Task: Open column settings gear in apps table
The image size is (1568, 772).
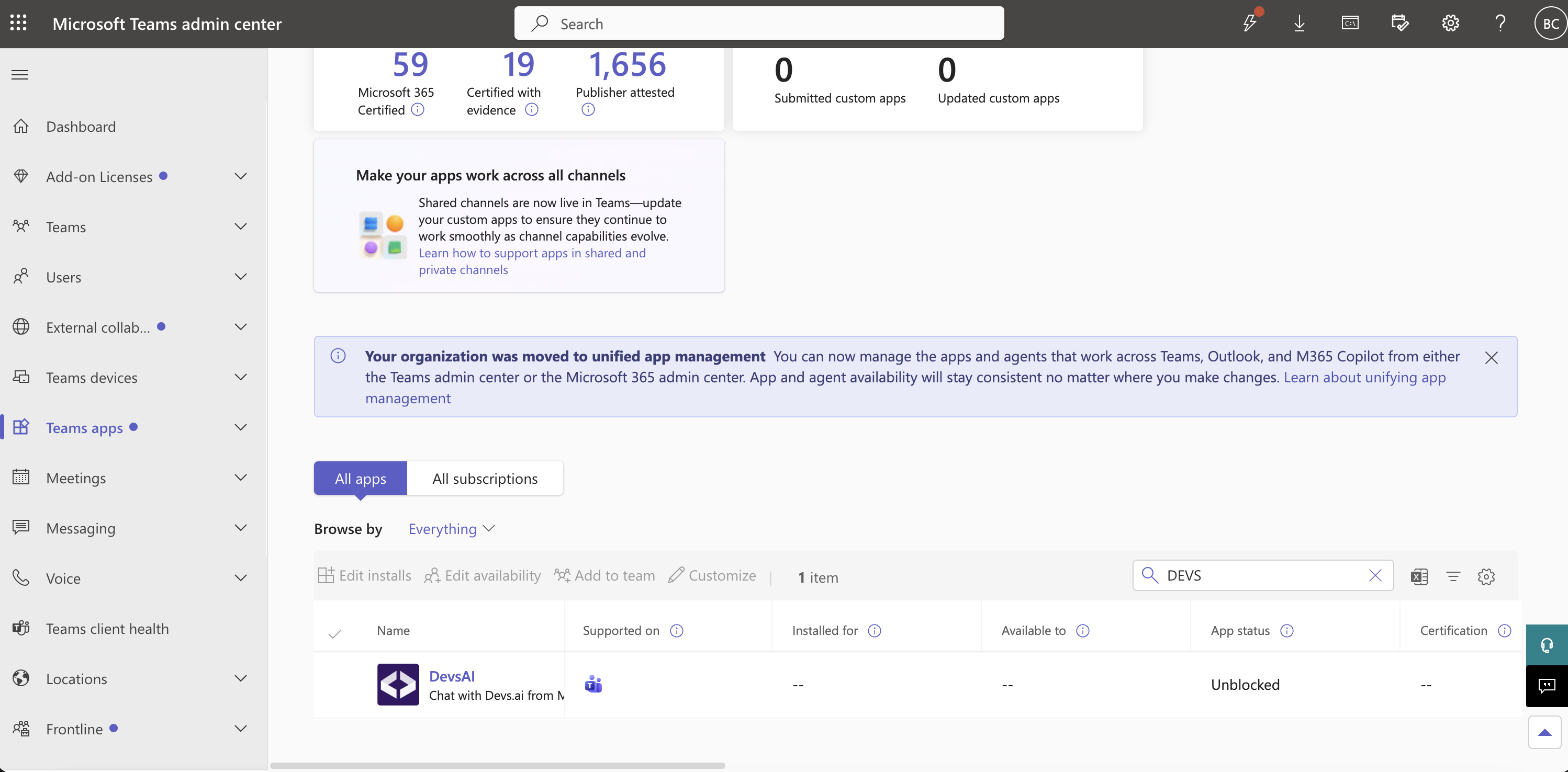Action: coord(1486,576)
